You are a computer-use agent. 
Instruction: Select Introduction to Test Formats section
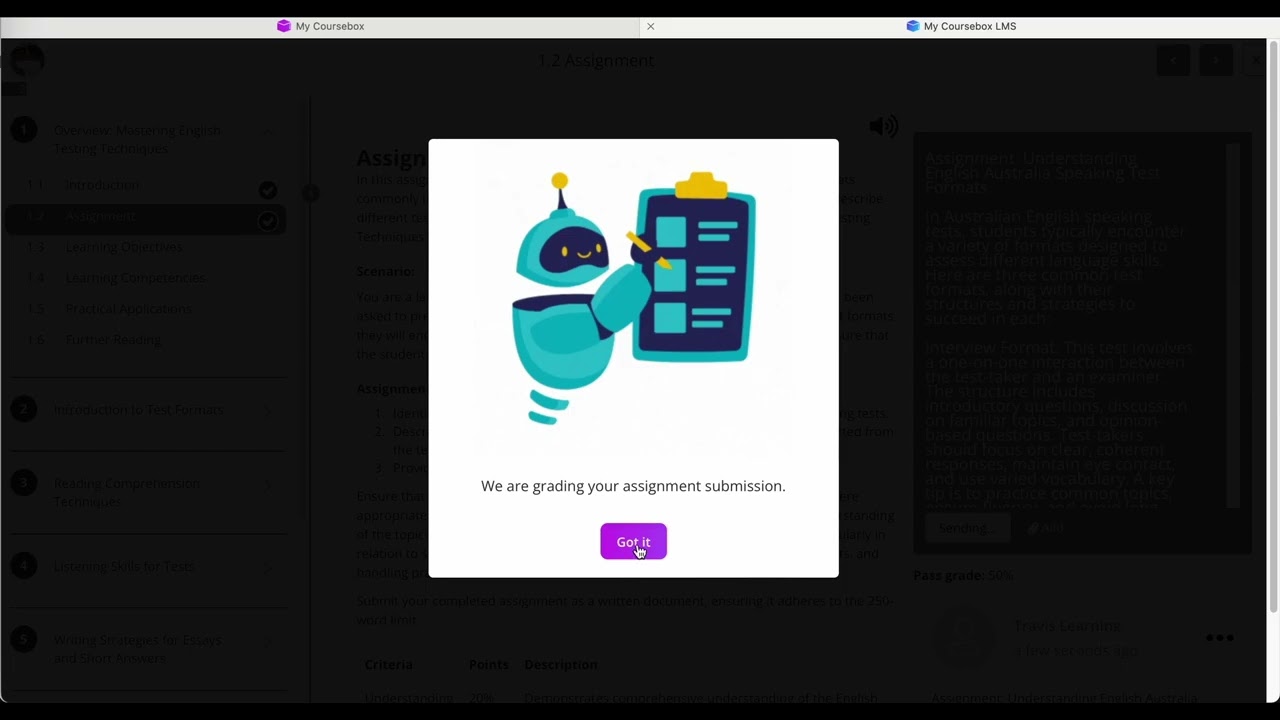click(x=138, y=410)
